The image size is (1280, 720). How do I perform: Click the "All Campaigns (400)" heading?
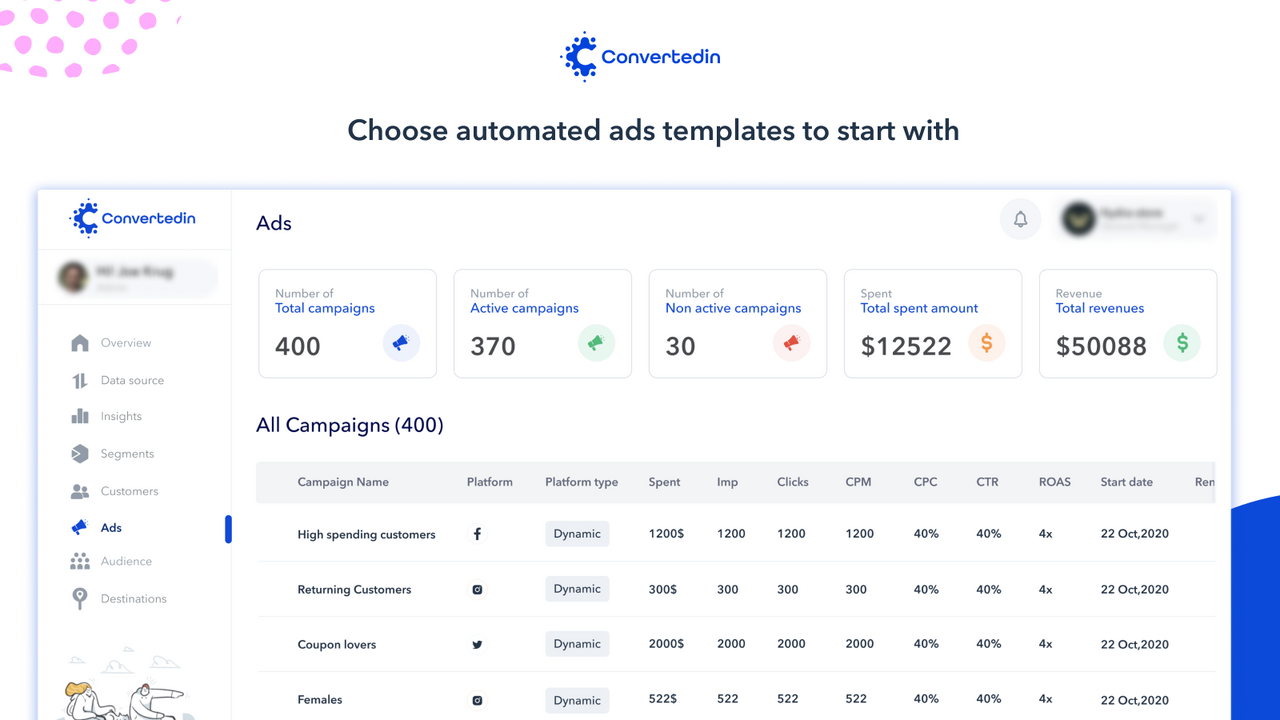point(350,425)
